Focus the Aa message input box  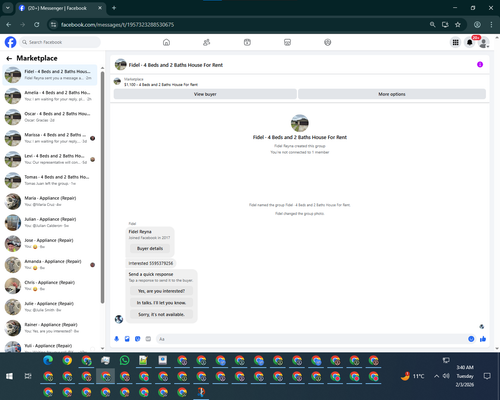(x=312, y=339)
